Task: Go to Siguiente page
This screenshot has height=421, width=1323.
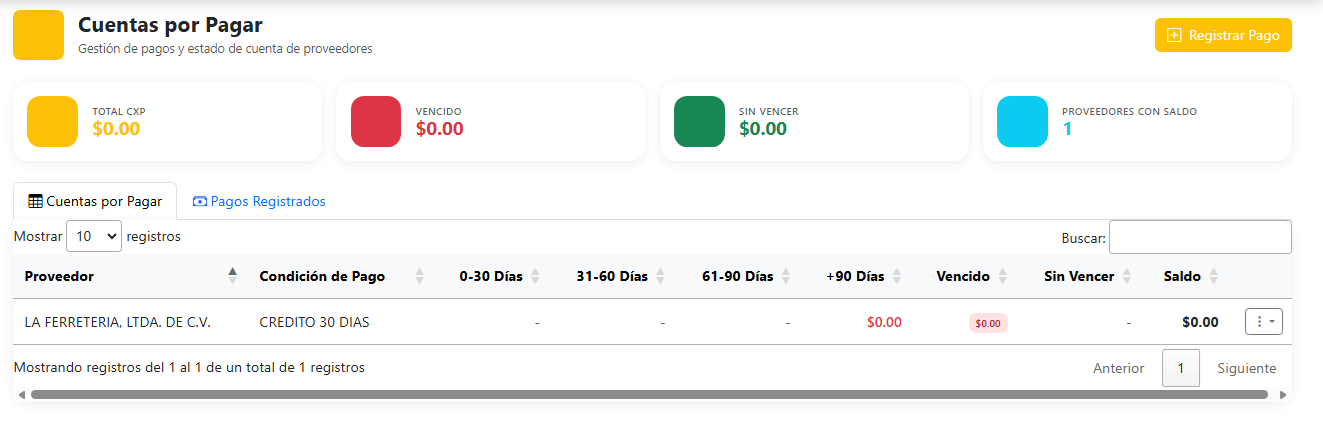Action: coord(1246,368)
